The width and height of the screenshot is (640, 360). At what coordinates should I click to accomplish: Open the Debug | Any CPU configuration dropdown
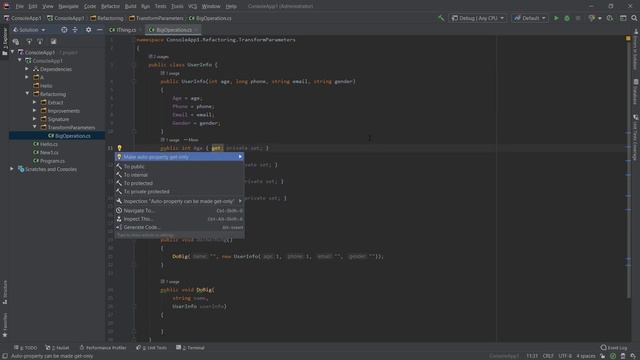(478, 18)
